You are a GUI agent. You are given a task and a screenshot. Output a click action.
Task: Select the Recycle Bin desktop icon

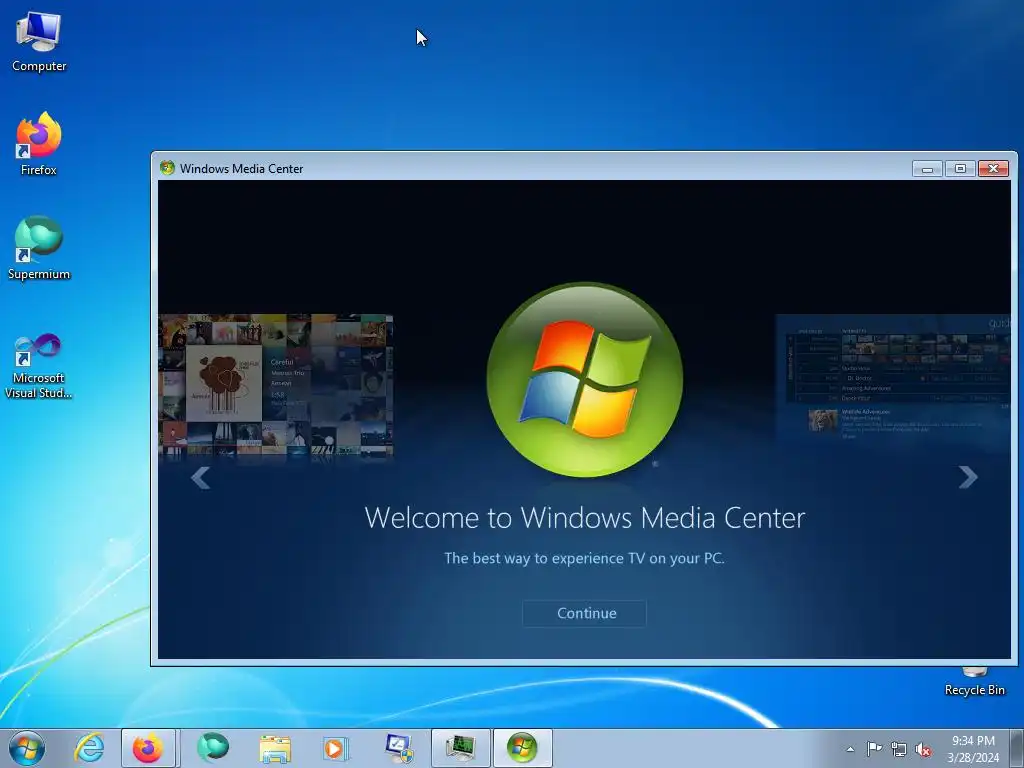click(974, 682)
